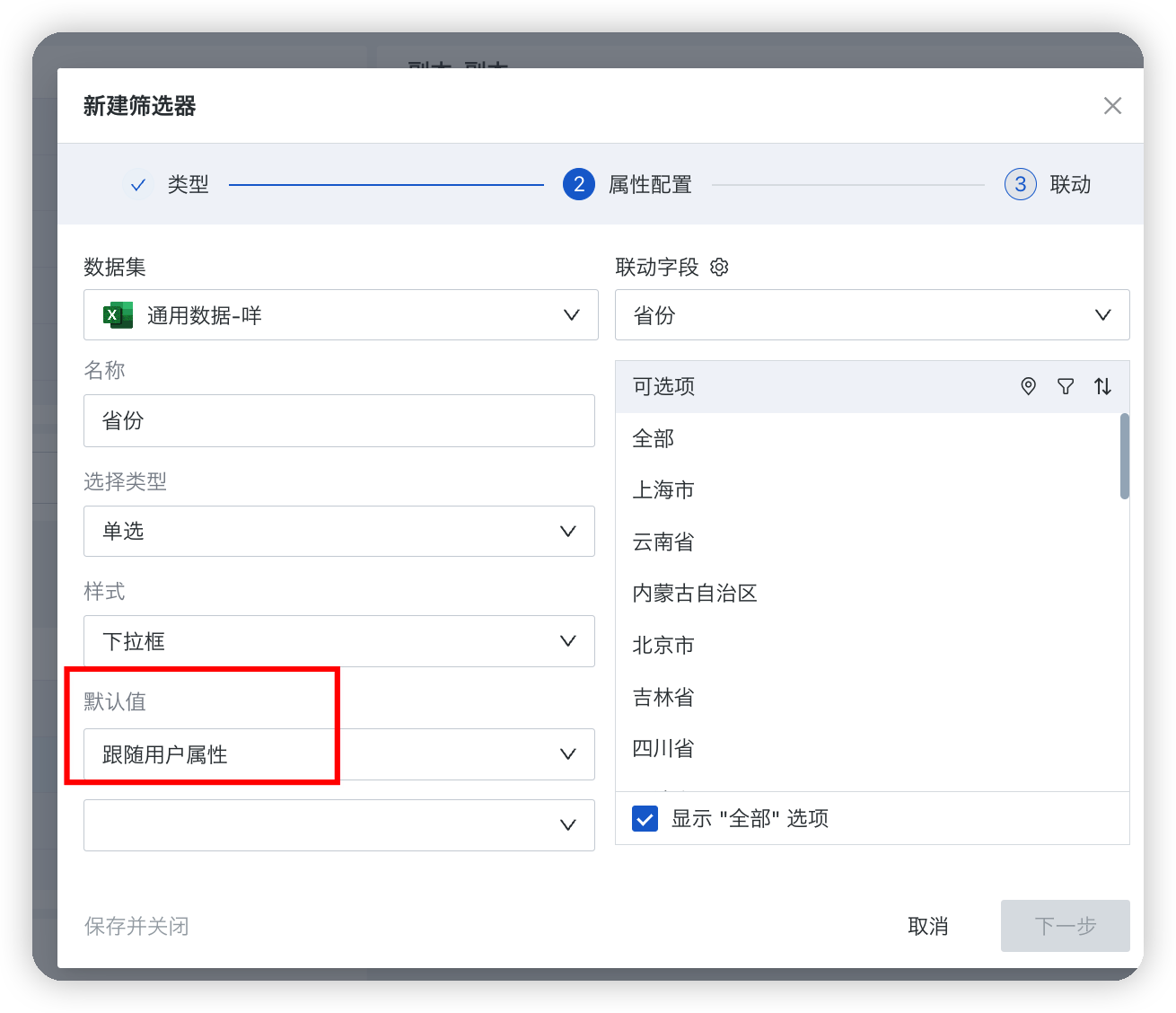Select 云南省 in the options list

(x=867, y=542)
